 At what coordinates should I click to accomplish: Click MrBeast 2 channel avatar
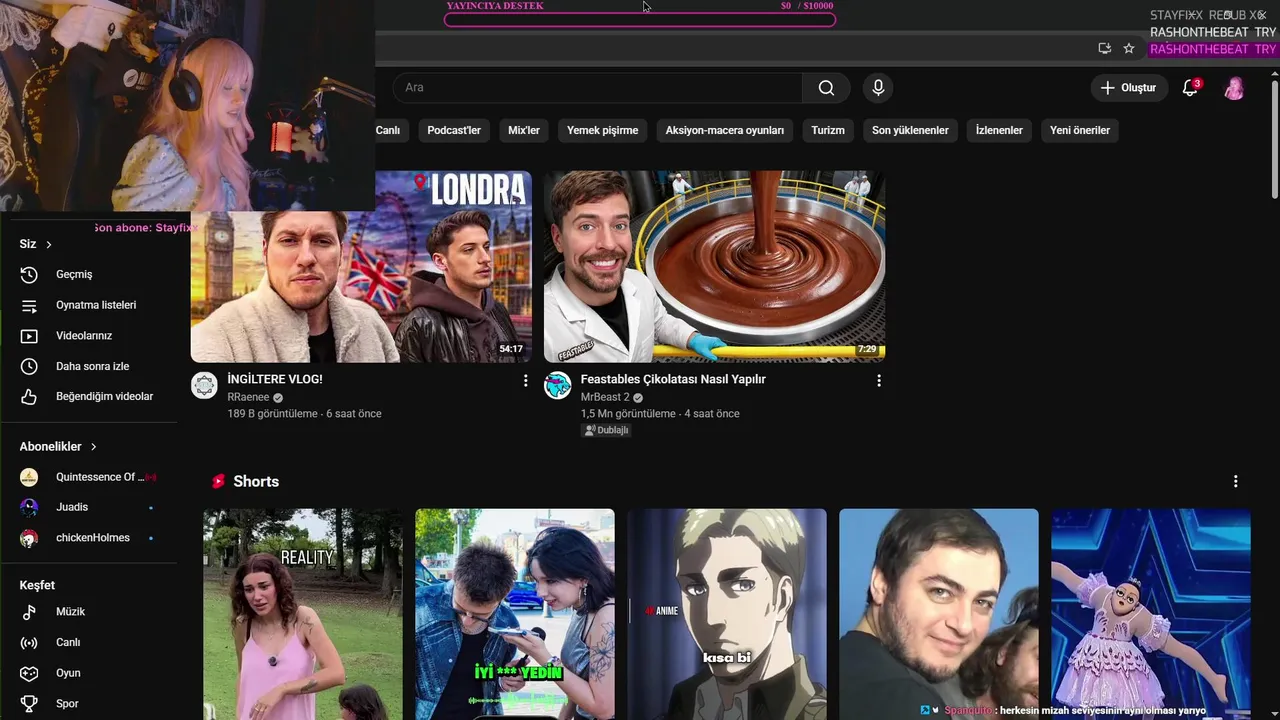[557, 386]
